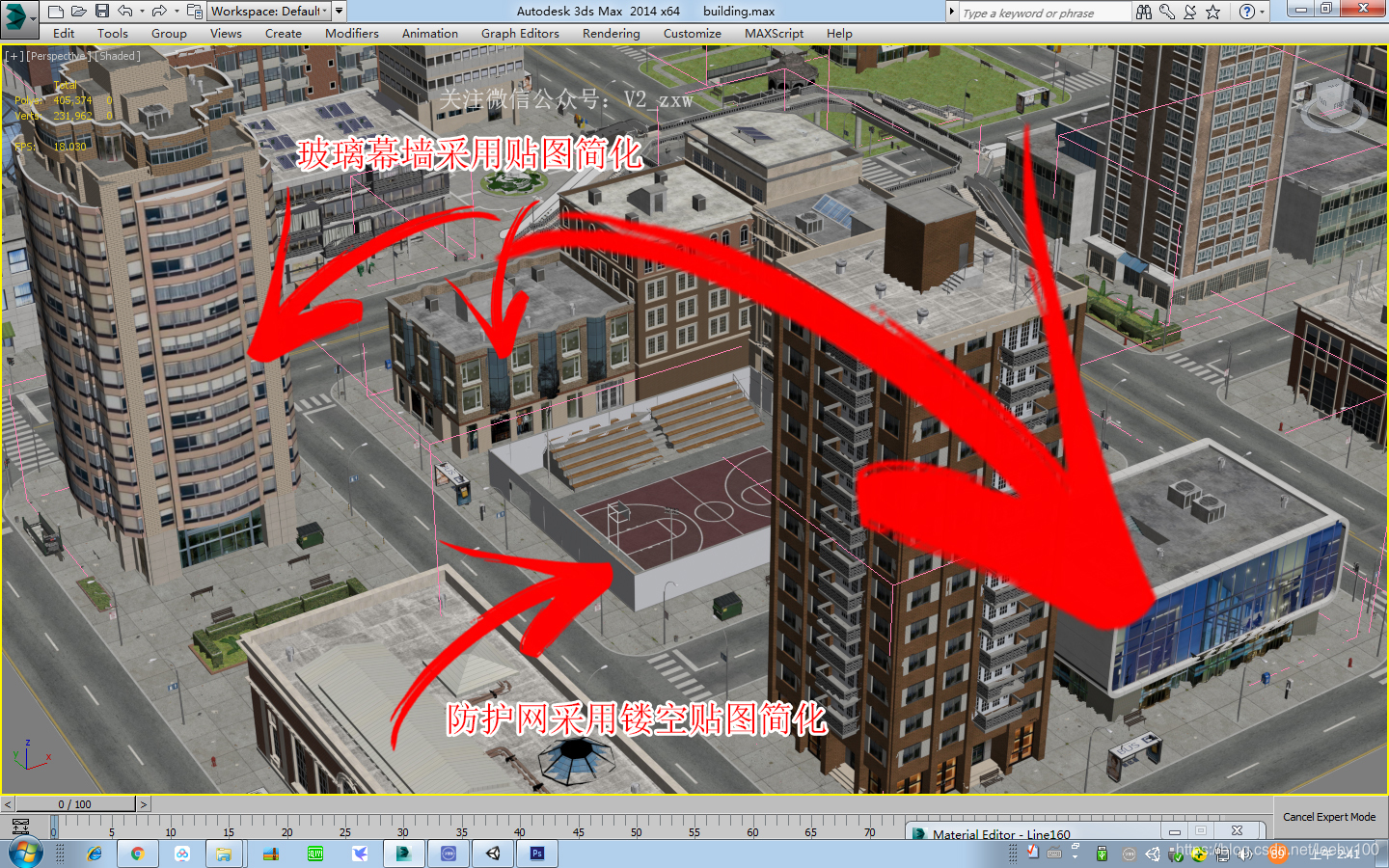Open the green iQIYI icon on taskbar
Viewport: 1389px width, 868px height.
click(x=314, y=854)
